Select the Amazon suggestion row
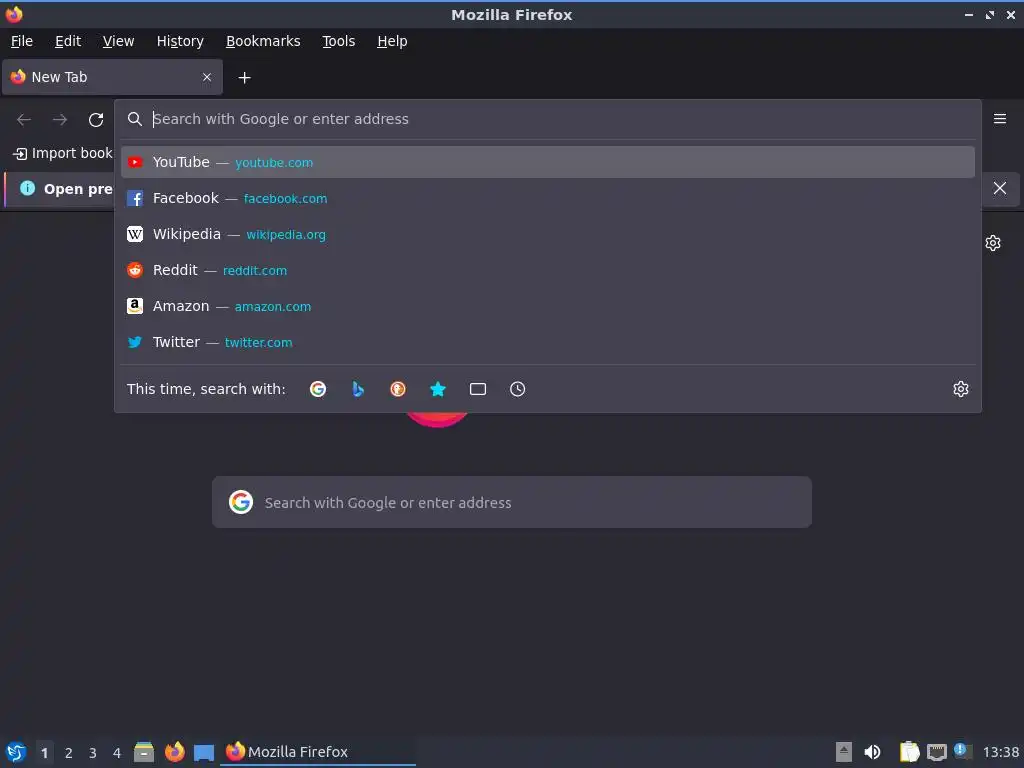This screenshot has height=768, width=1024. 547,306
